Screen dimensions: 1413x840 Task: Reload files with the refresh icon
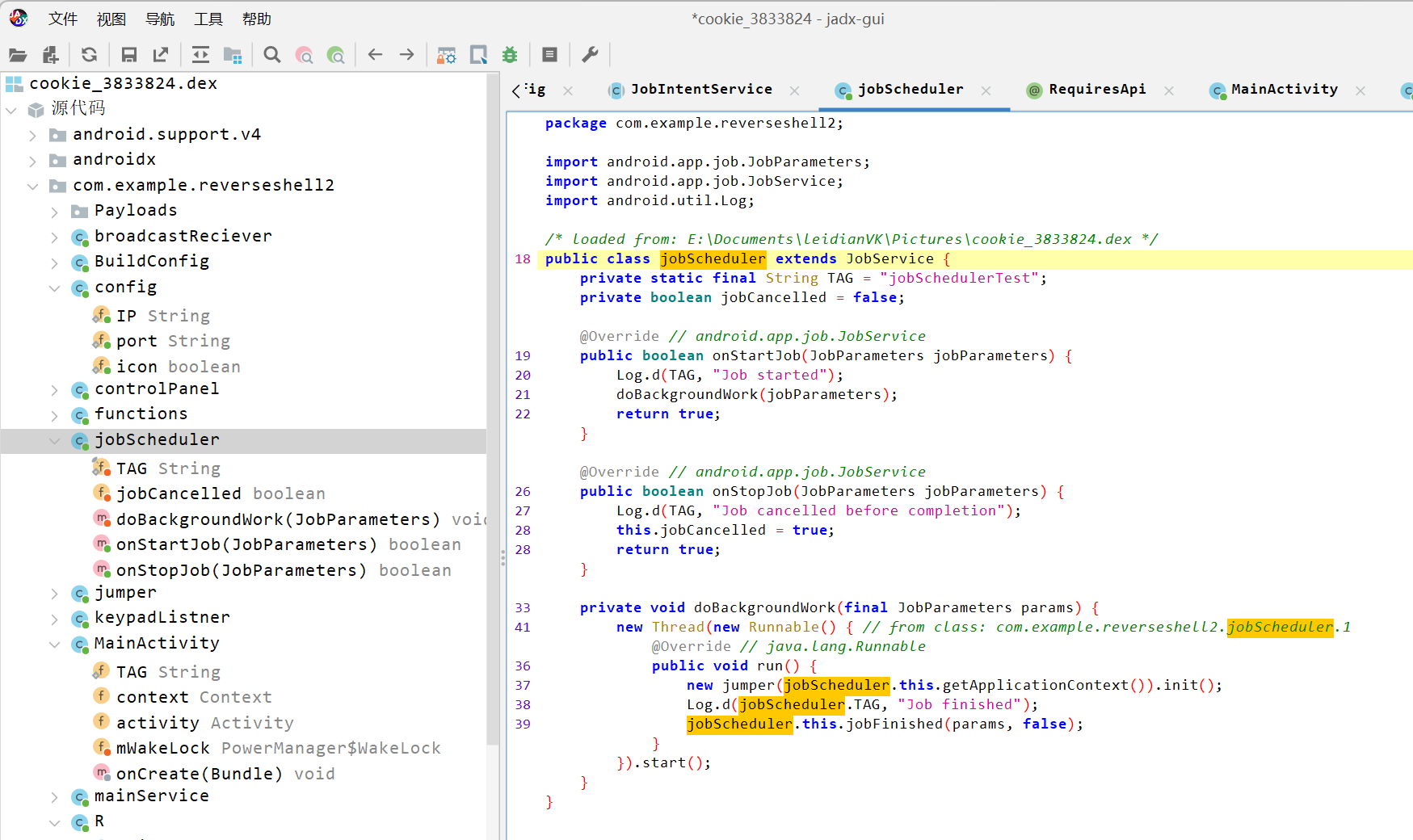[90, 55]
